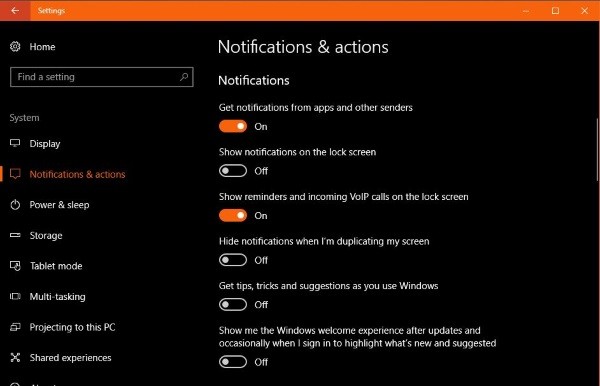Screen dimensions: 600x386
Task: Go to Power & sleep settings
Action: tap(59, 205)
